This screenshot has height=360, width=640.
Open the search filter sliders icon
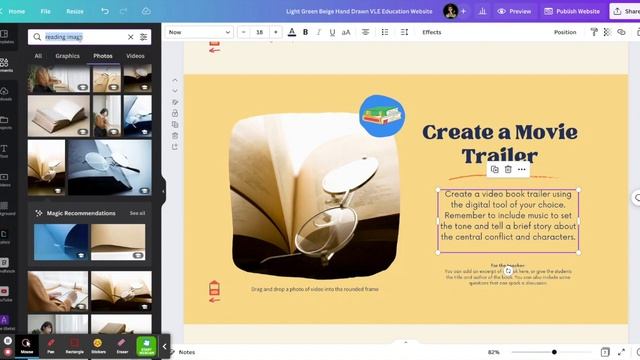coord(144,37)
